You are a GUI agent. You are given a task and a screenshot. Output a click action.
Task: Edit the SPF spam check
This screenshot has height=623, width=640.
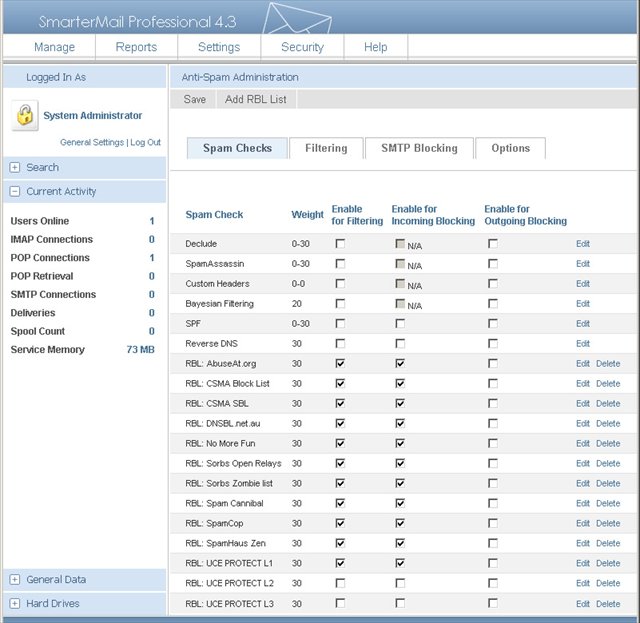[x=583, y=324]
